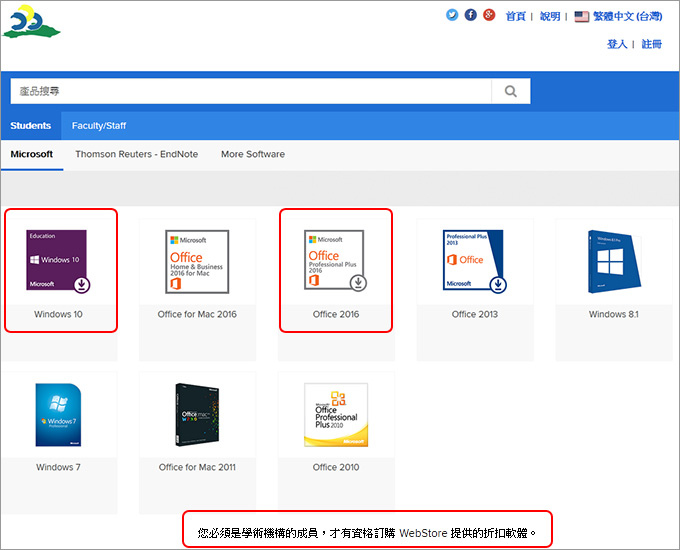Image resolution: width=680 pixels, height=550 pixels.
Task: Click the magnifier search button
Action: tap(511, 91)
